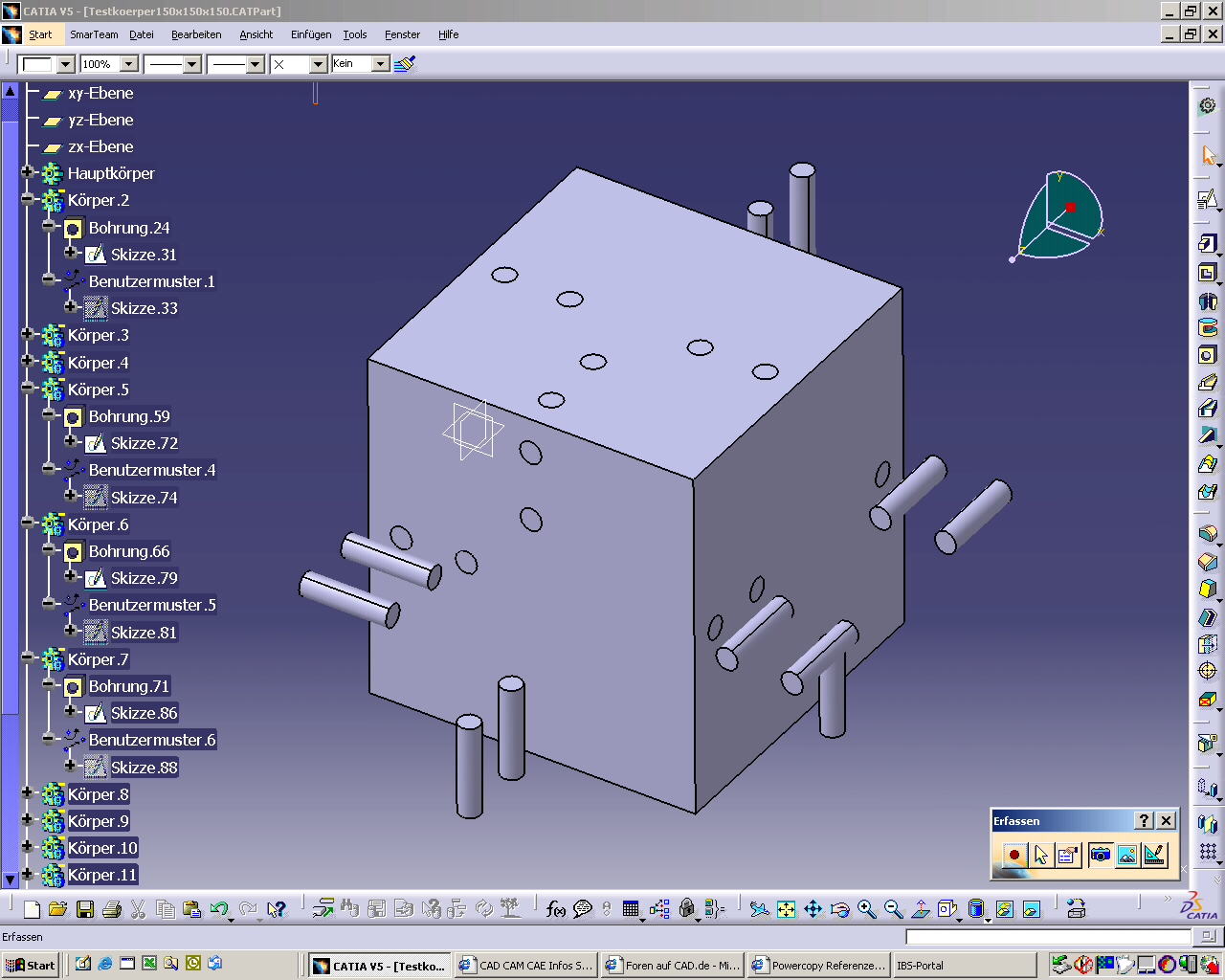Click the zoom in magnifier icon
The image size is (1225, 980).
(867, 909)
